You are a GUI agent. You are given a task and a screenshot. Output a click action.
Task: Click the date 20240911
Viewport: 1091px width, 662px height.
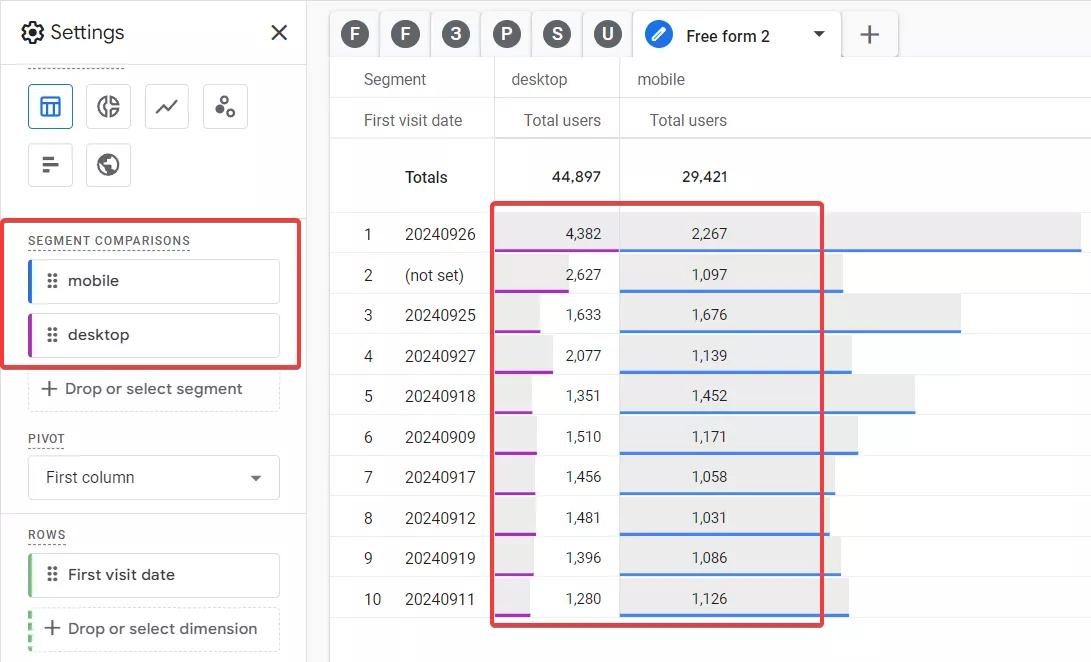click(440, 599)
